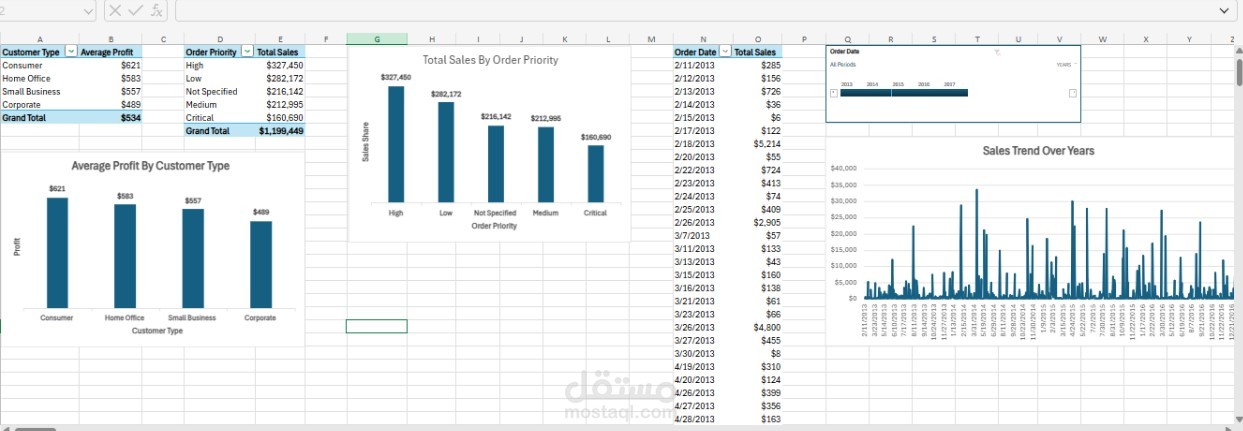The image size is (1243, 431).
Task: Cancel the formula bar entry (X icon)
Action: [x=115, y=10]
